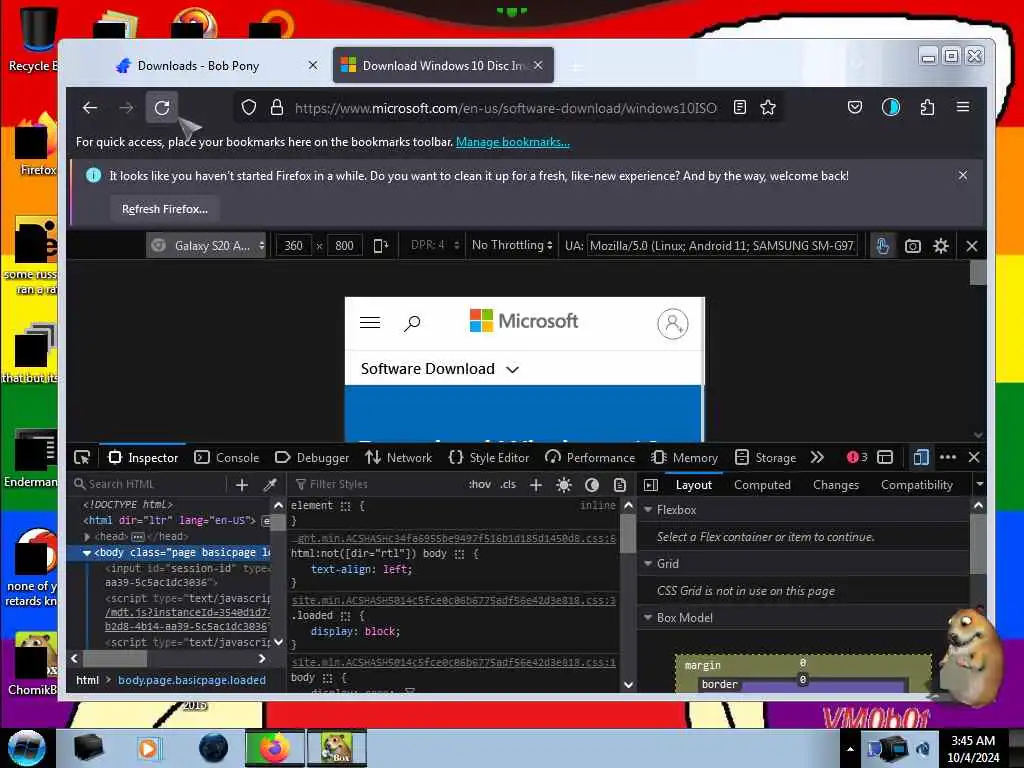The width and height of the screenshot is (1024, 768).
Task: Click the Manage bookmarks link
Action: pyautogui.click(x=513, y=142)
